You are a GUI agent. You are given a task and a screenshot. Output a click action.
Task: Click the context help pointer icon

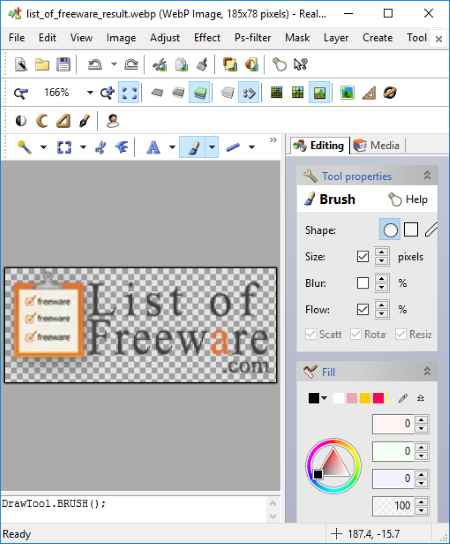(300, 65)
